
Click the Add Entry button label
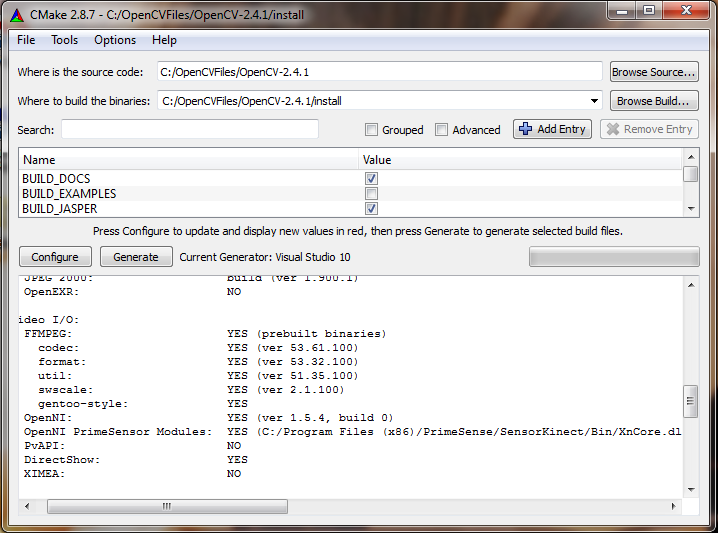561,129
